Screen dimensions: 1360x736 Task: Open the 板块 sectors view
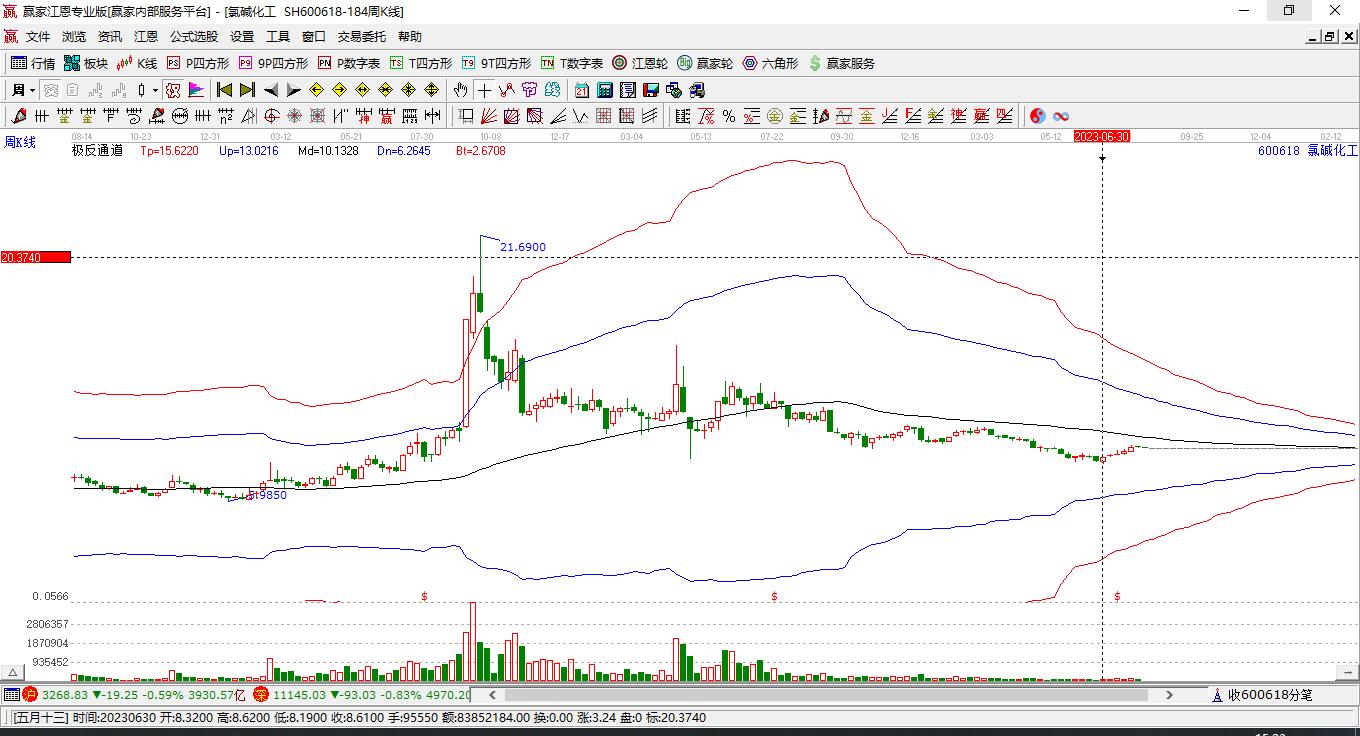tap(86, 63)
